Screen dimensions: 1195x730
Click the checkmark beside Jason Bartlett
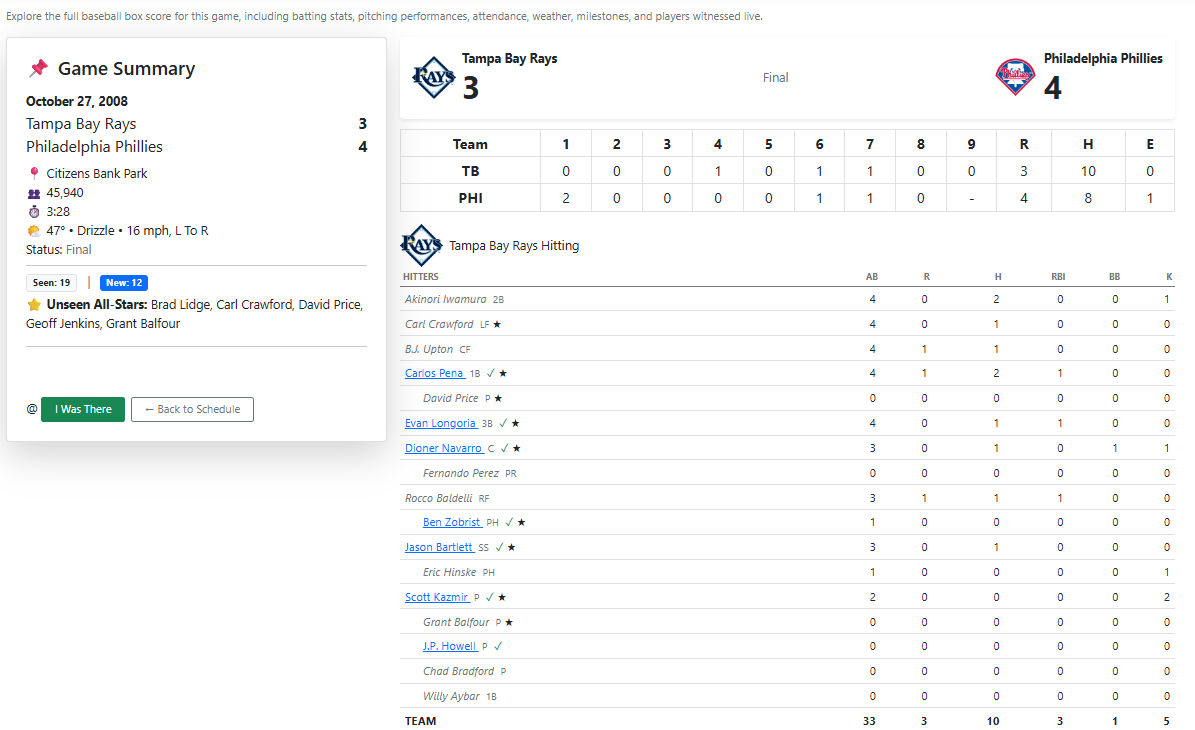(499, 547)
